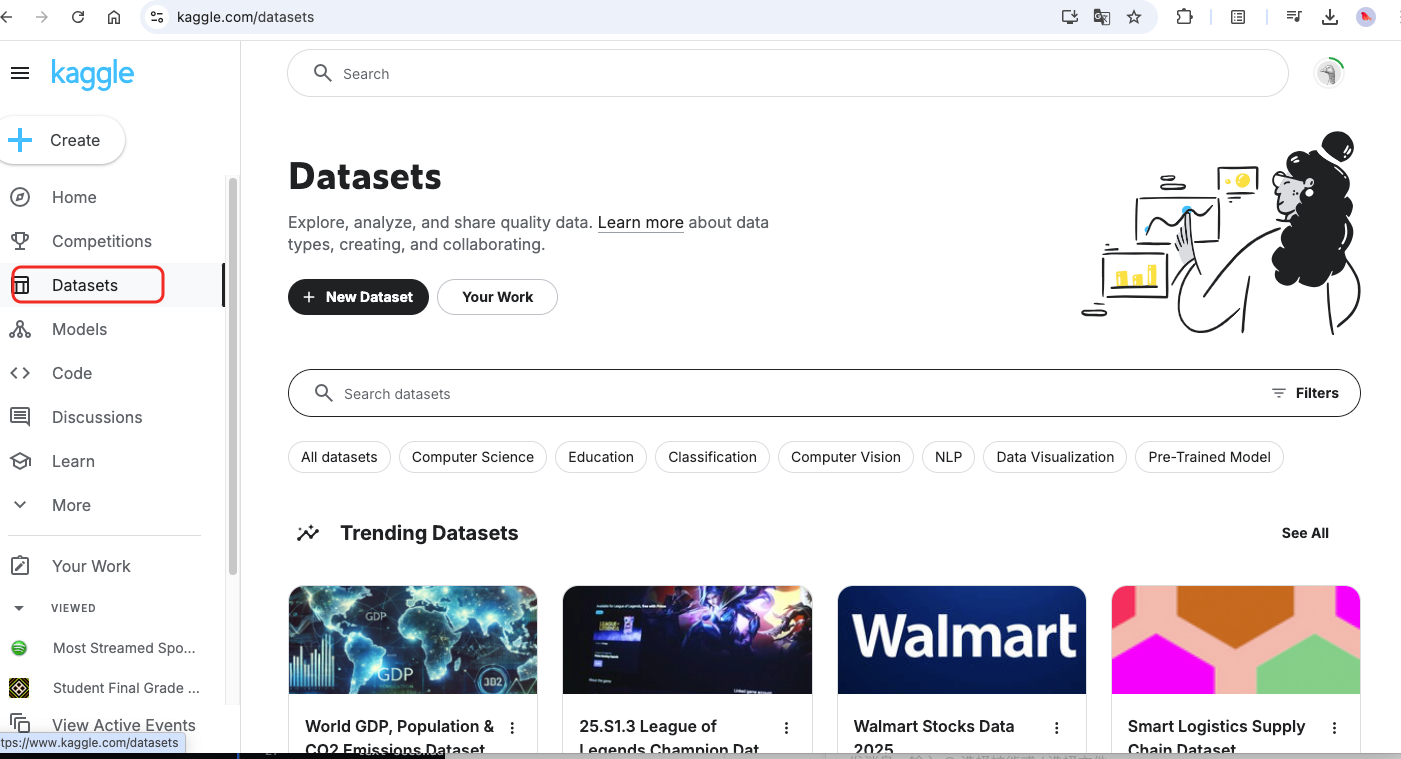Expand the More sidebar section

pyautogui.click(x=20, y=505)
